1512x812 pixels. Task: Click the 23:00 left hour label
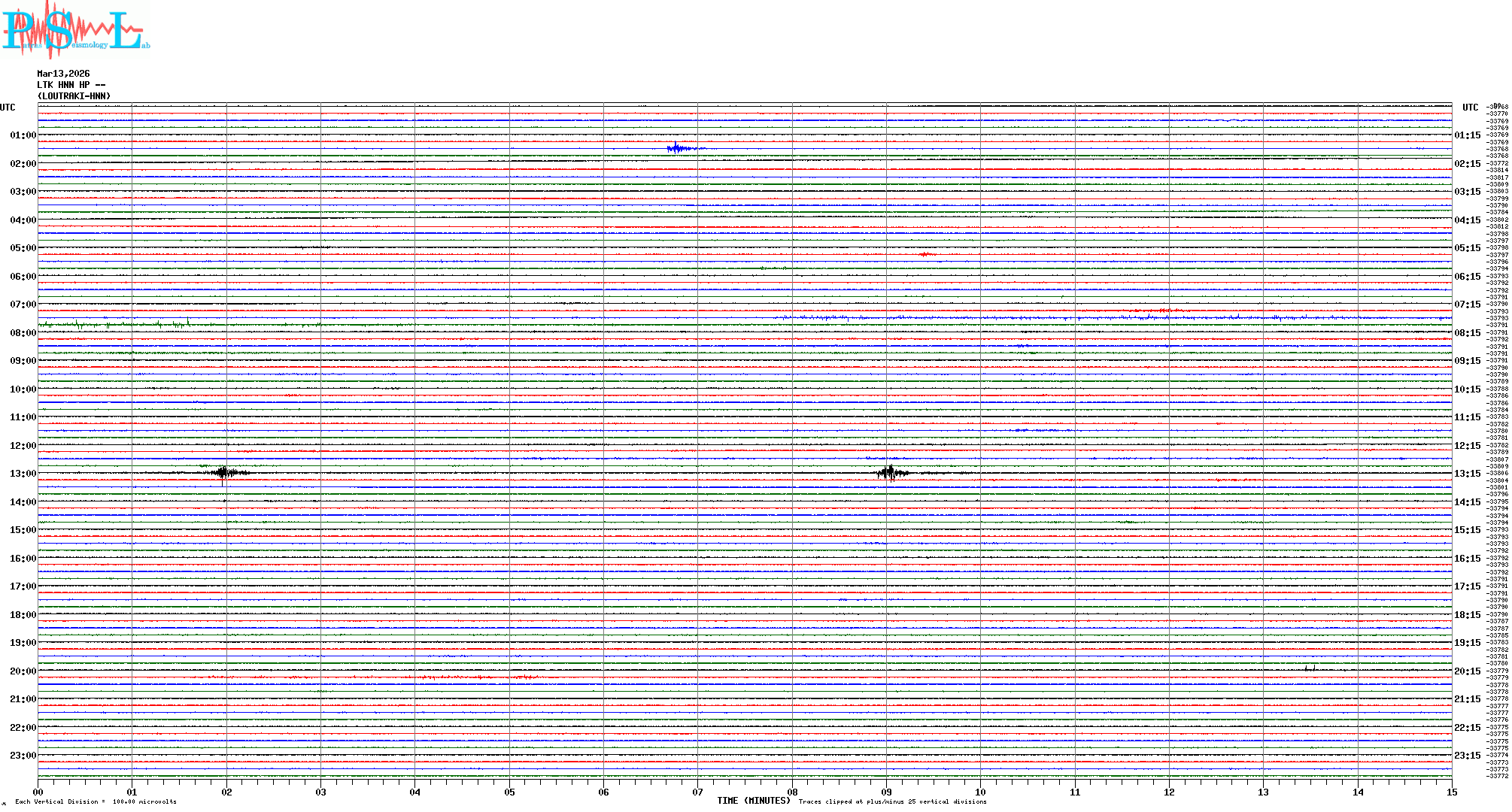(23, 756)
